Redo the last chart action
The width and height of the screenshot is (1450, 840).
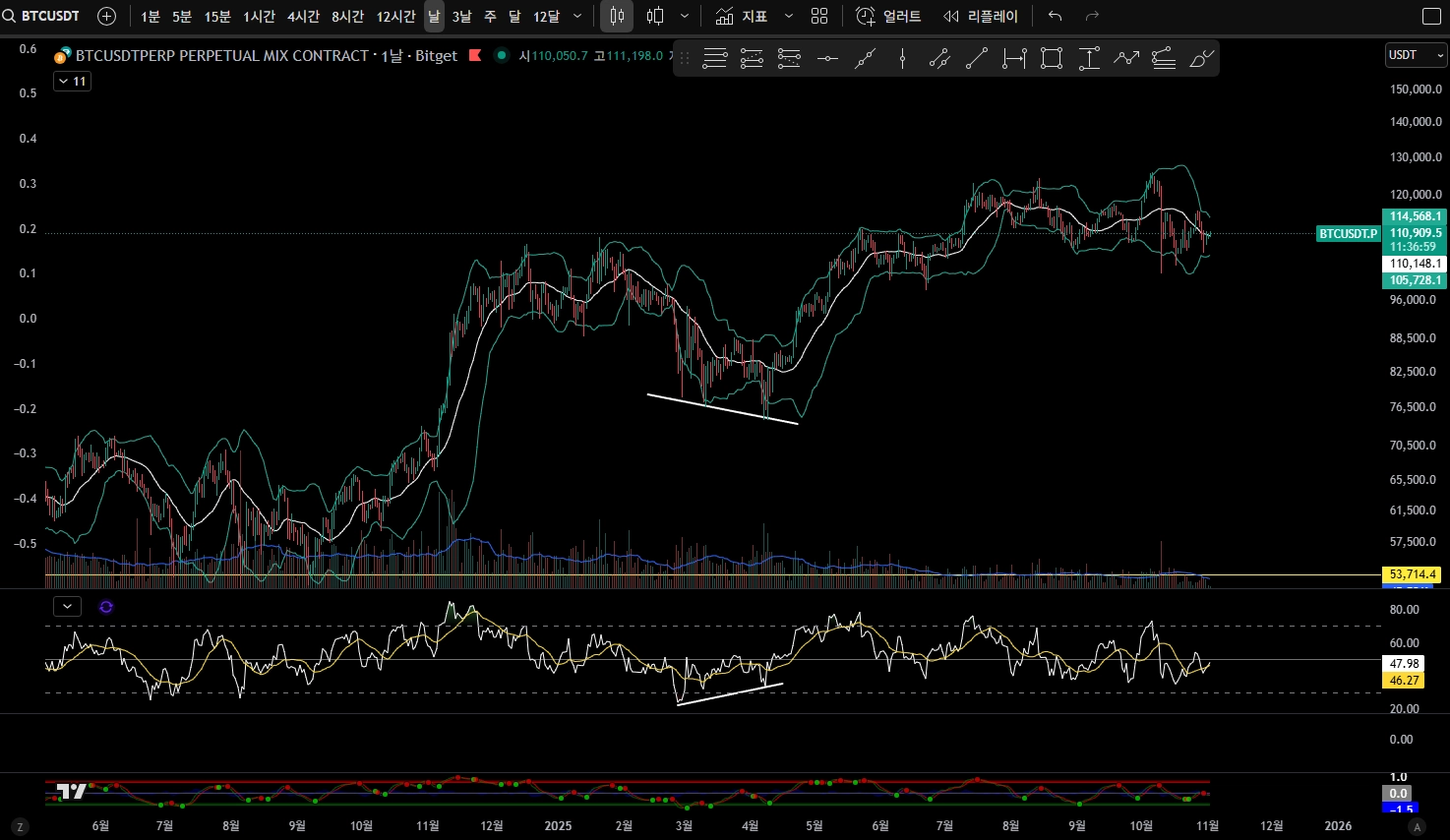click(x=1092, y=16)
